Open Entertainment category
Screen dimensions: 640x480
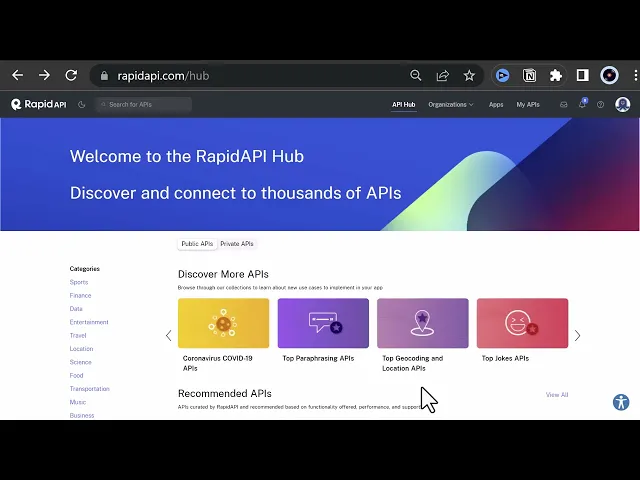click(89, 322)
